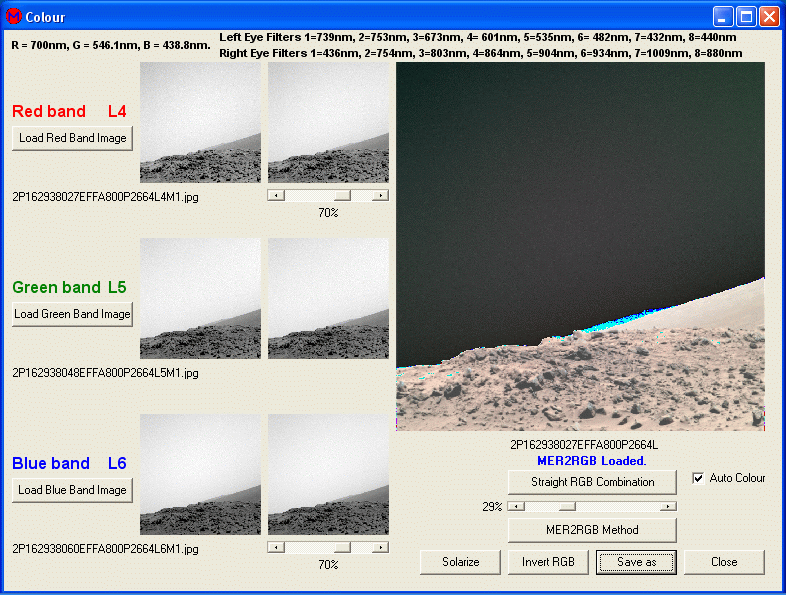Click the 29% slider thumb
Viewport: 786px width, 595px height.
coord(567,507)
